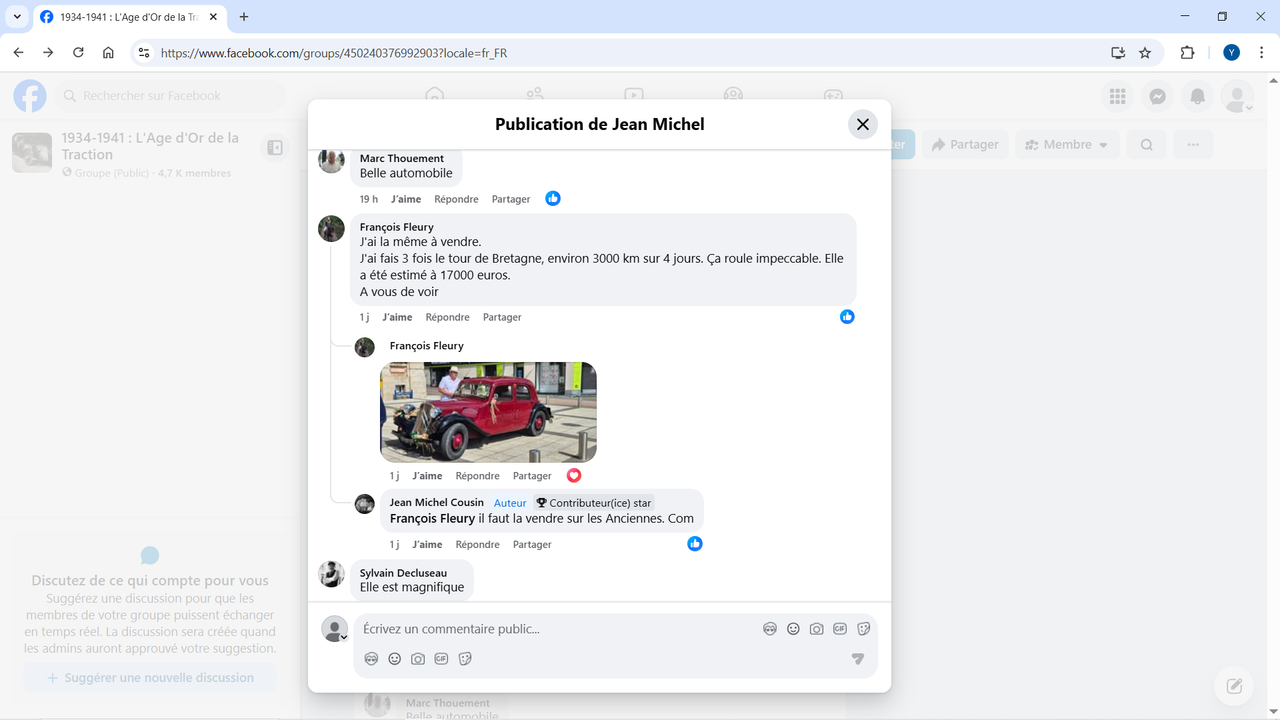Switch commenting identity via avatar arrow
This screenshot has height=720, width=1280.
point(344,637)
